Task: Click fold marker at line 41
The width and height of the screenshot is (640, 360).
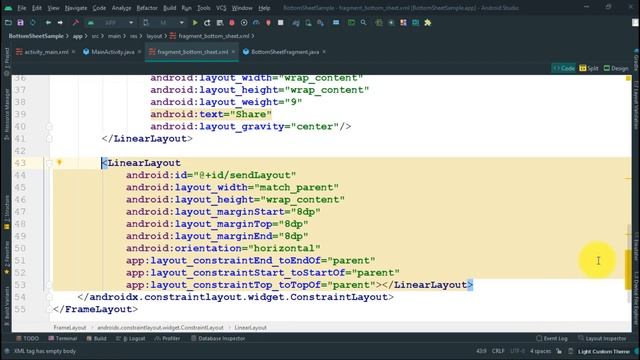Action: pos(49,139)
